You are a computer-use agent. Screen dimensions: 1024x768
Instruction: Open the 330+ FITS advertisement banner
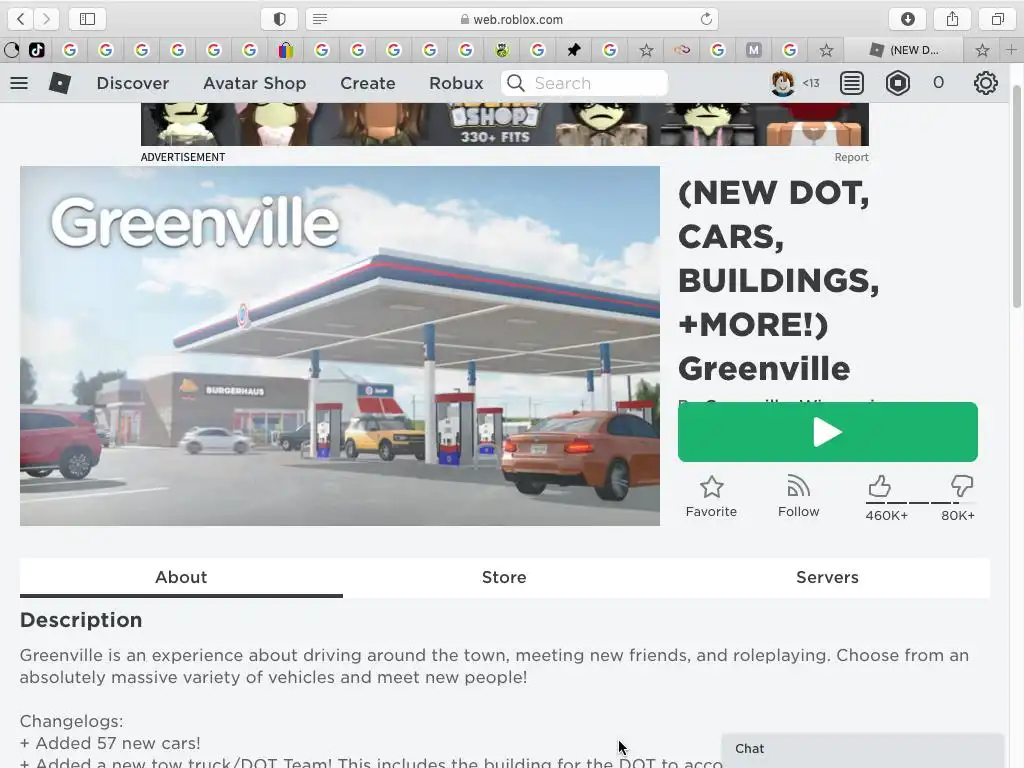click(505, 124)
